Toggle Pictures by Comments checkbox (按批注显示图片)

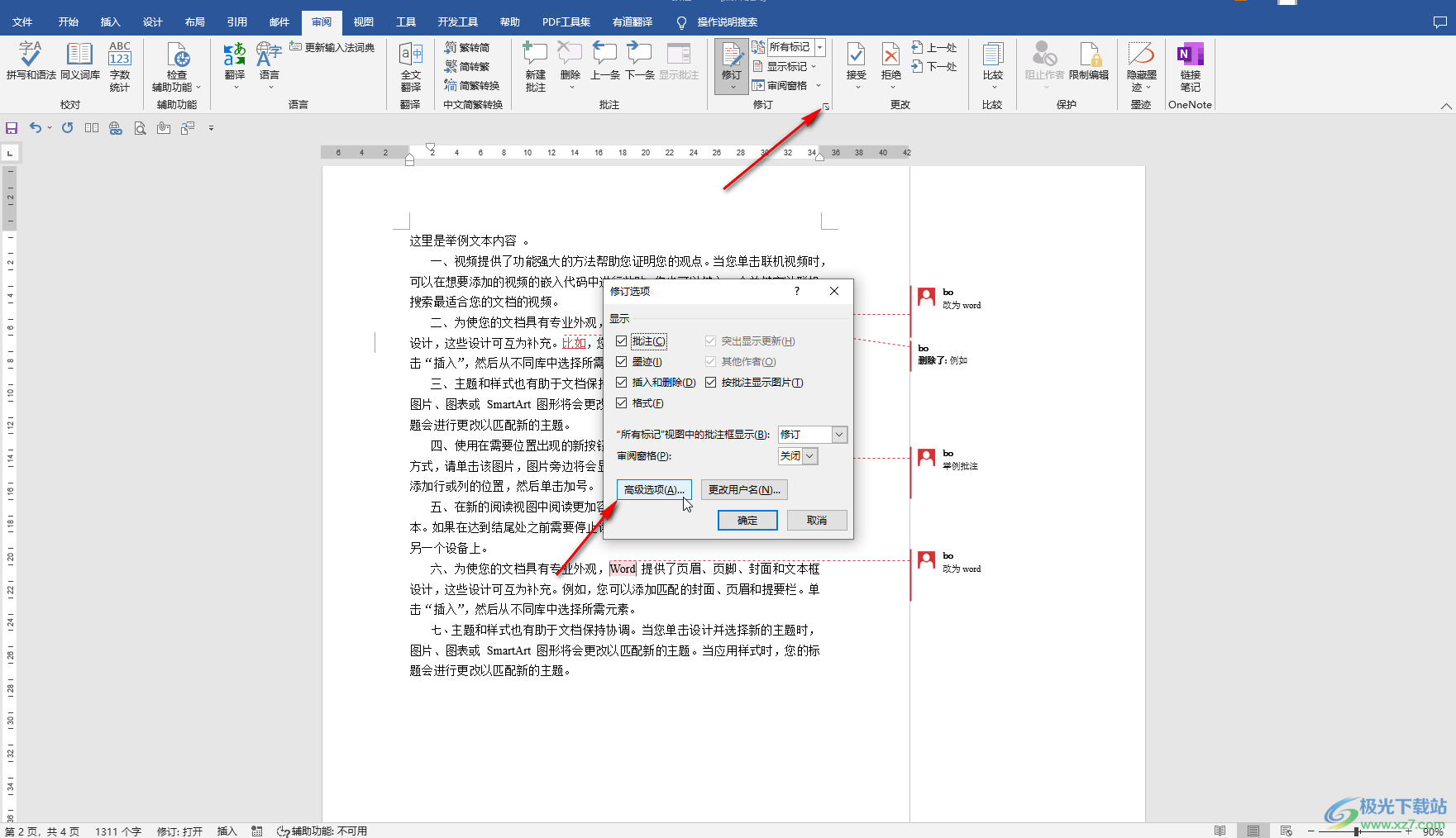point(710,383)
